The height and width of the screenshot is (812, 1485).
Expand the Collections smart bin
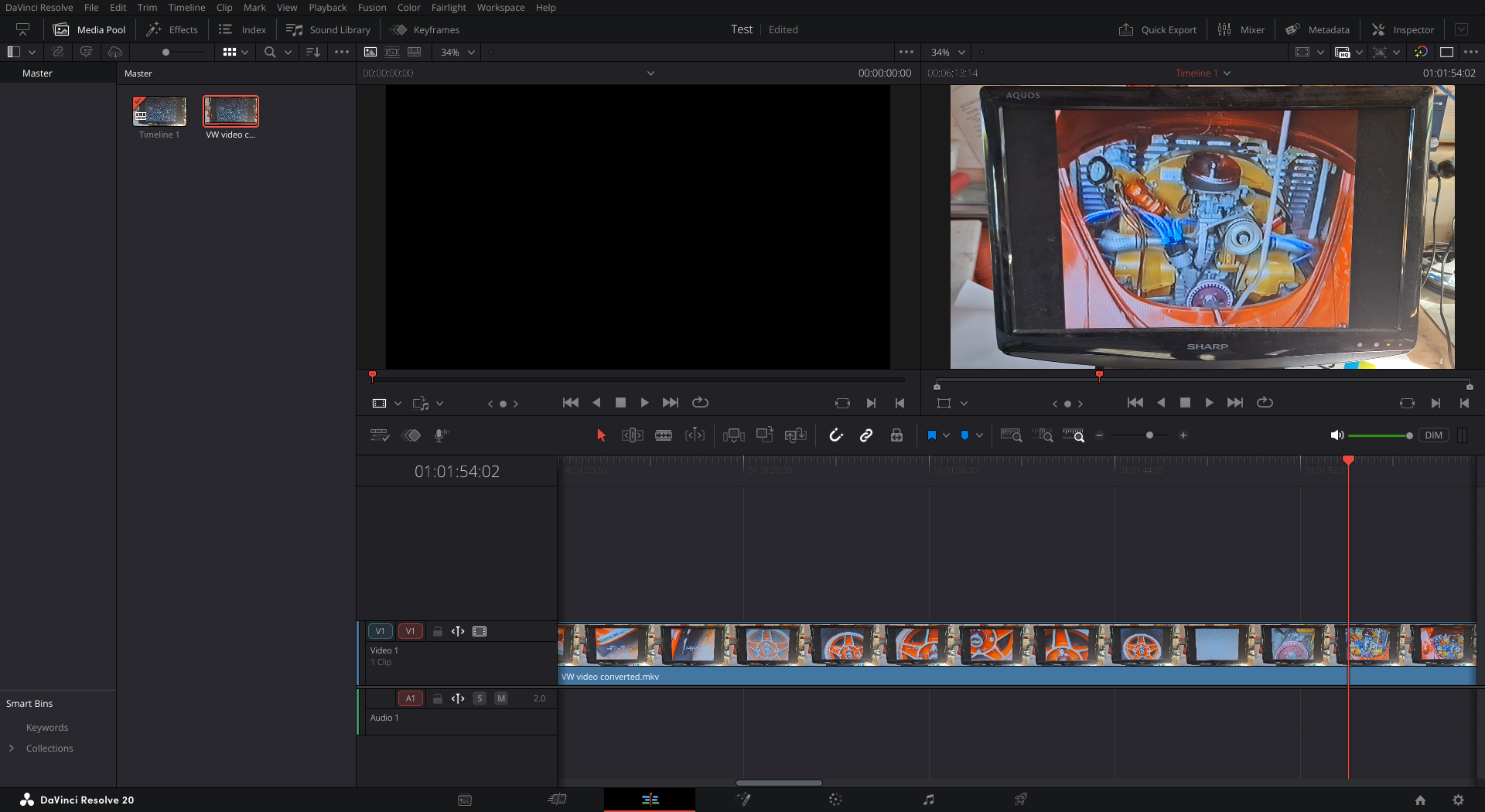pyautogui.click(x=12, y=748)
